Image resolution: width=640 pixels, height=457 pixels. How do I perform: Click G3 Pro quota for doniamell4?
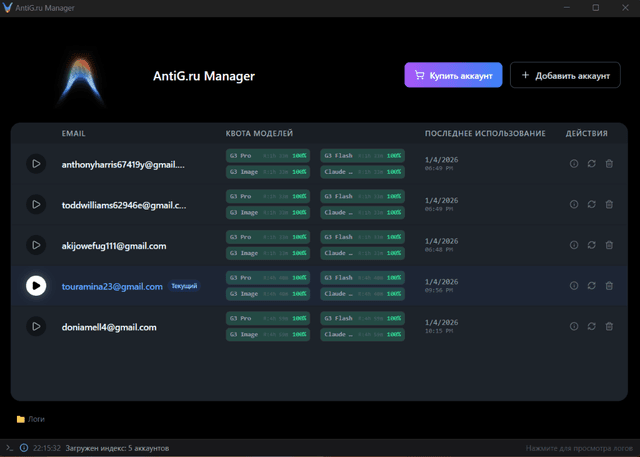pos(268,318)
